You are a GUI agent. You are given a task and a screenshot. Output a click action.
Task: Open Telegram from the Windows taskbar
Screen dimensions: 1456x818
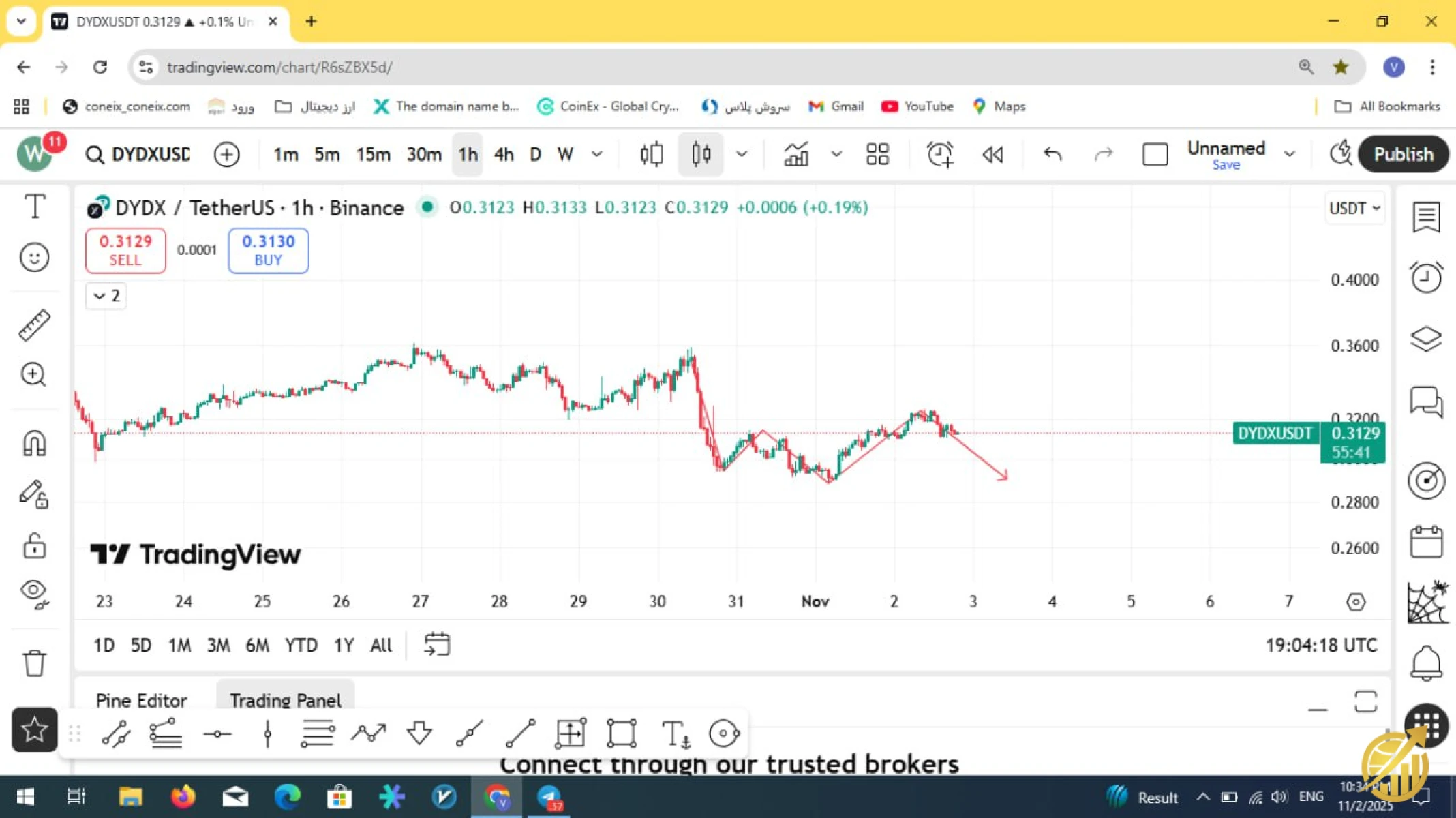pos(549,797)
